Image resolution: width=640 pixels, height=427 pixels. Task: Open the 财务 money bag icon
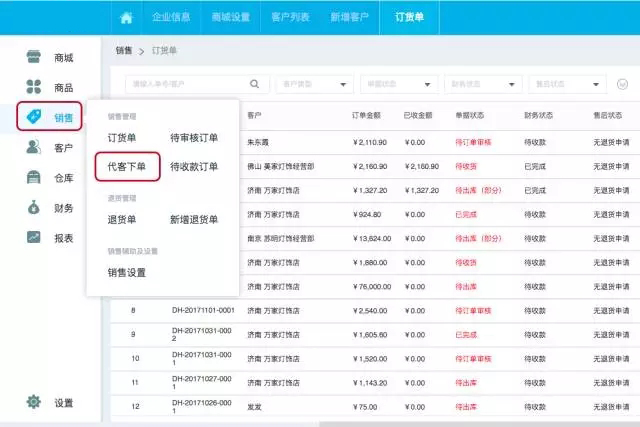pyautogui.click(x=34, y=208)
